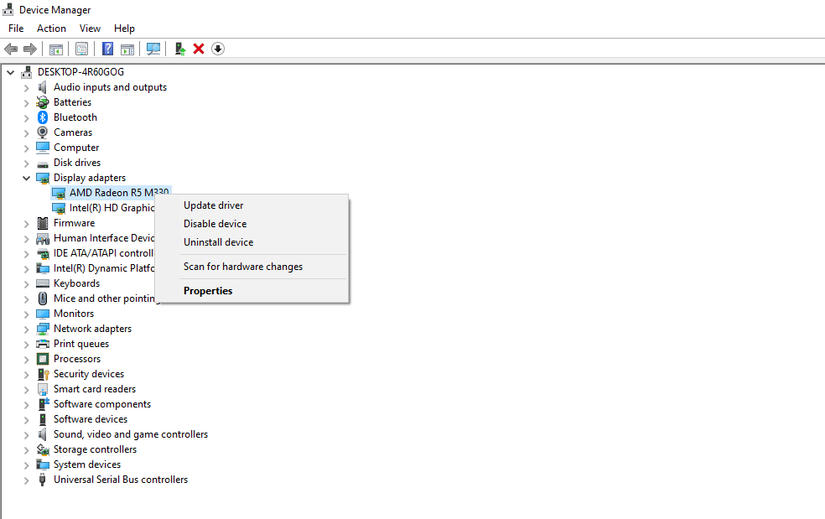Expand the Monitors node
The width and height of the screenshot is (825, 519).
(x=26, y=314)
